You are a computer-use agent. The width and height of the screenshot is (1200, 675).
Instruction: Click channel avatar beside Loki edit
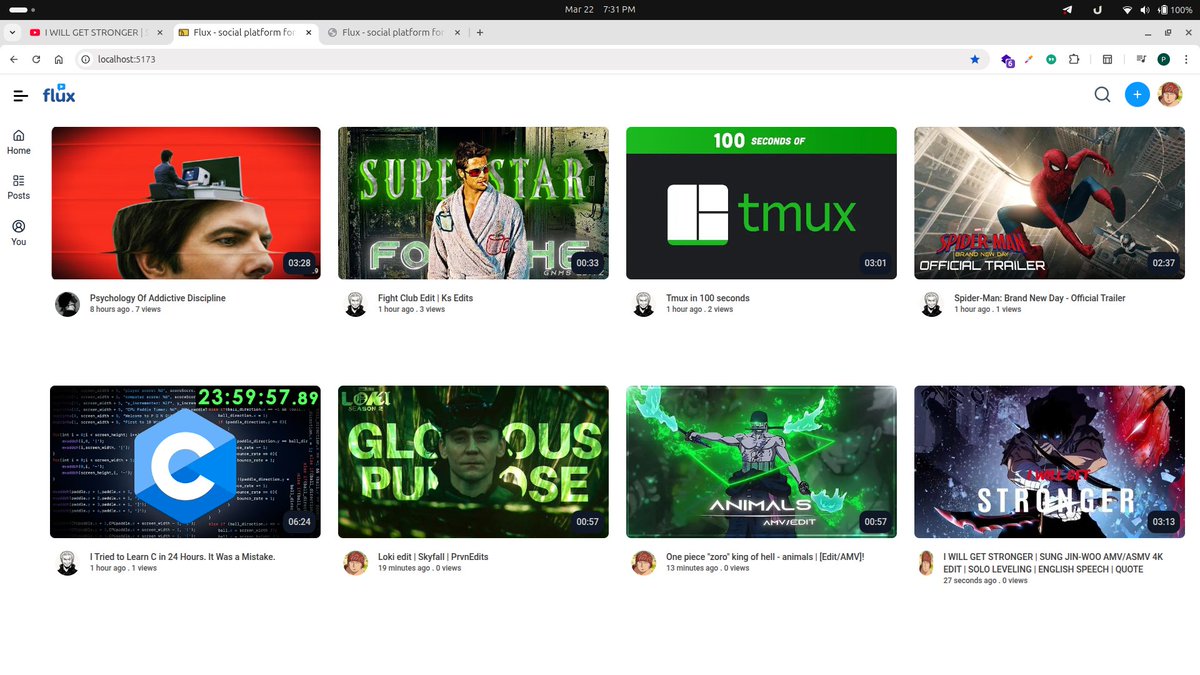click(x=355, y=563)
